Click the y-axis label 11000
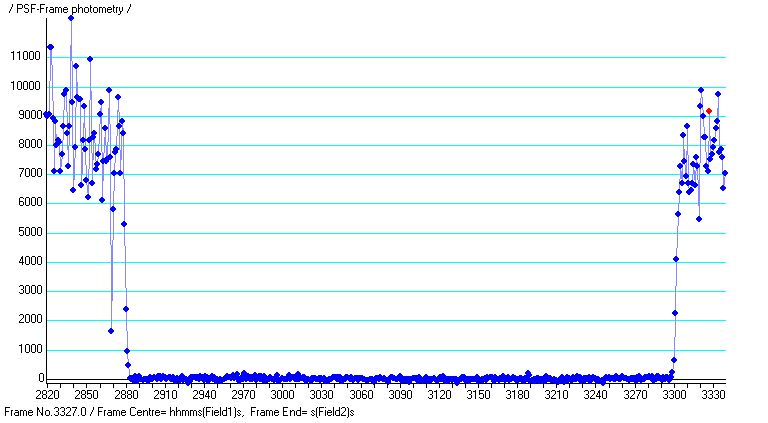Screen dimensions: 768x423 [22, 57]
